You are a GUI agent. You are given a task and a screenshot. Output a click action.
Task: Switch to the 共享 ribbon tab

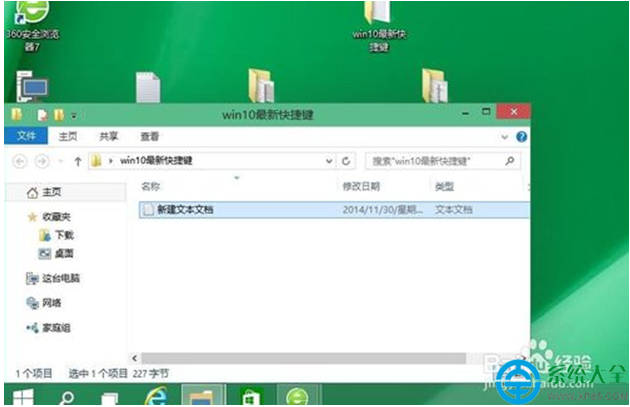(108, 136)
